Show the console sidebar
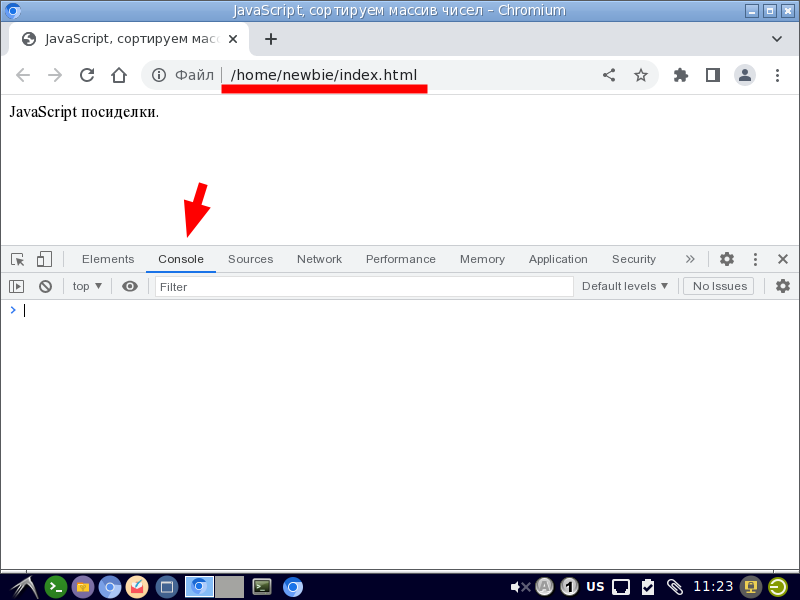Image resolution: width=800 pixels, height=600 pixels. tap(16, 287)
